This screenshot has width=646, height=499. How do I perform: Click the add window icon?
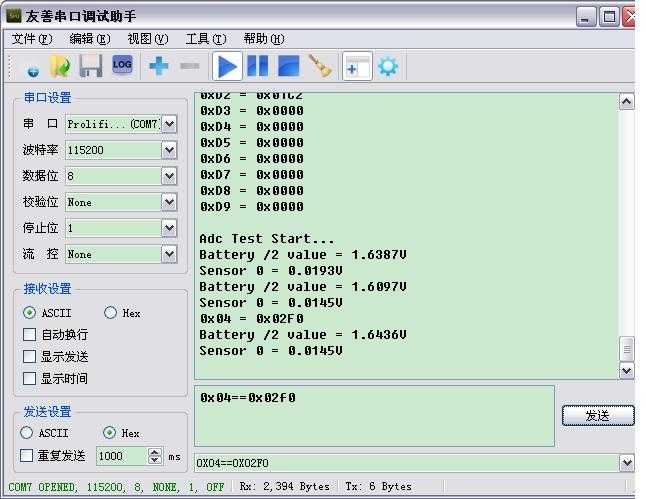click(357, 66)
